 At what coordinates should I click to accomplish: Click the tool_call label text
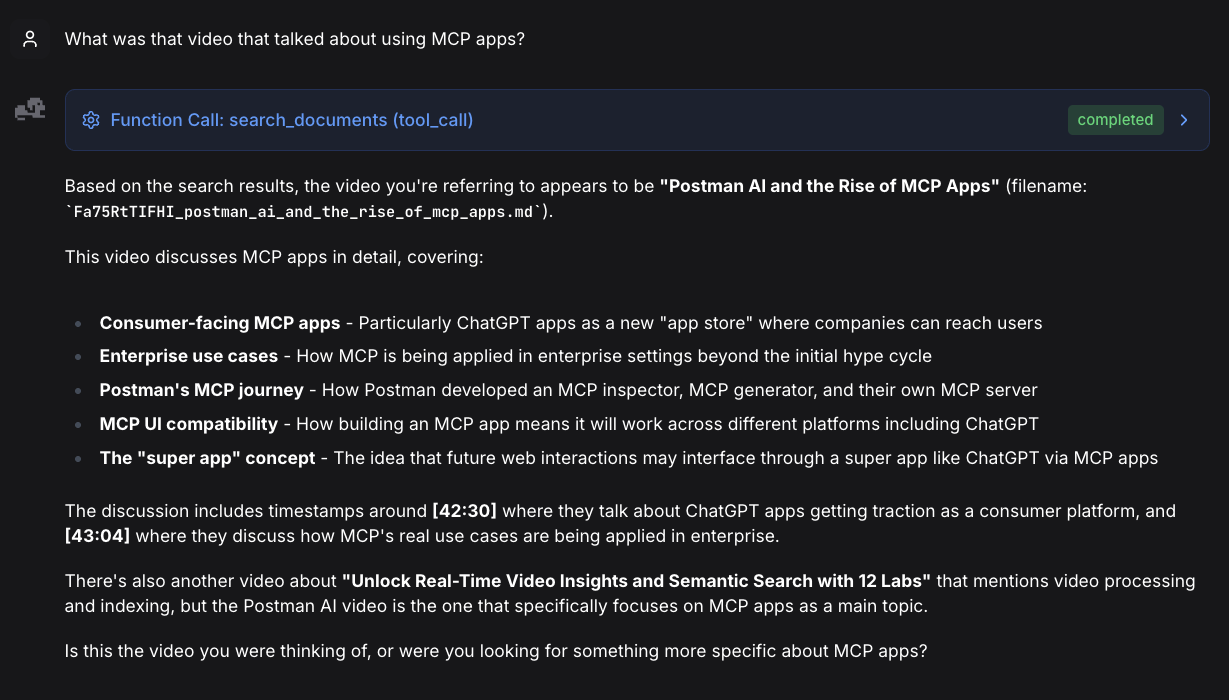point(434,120)
